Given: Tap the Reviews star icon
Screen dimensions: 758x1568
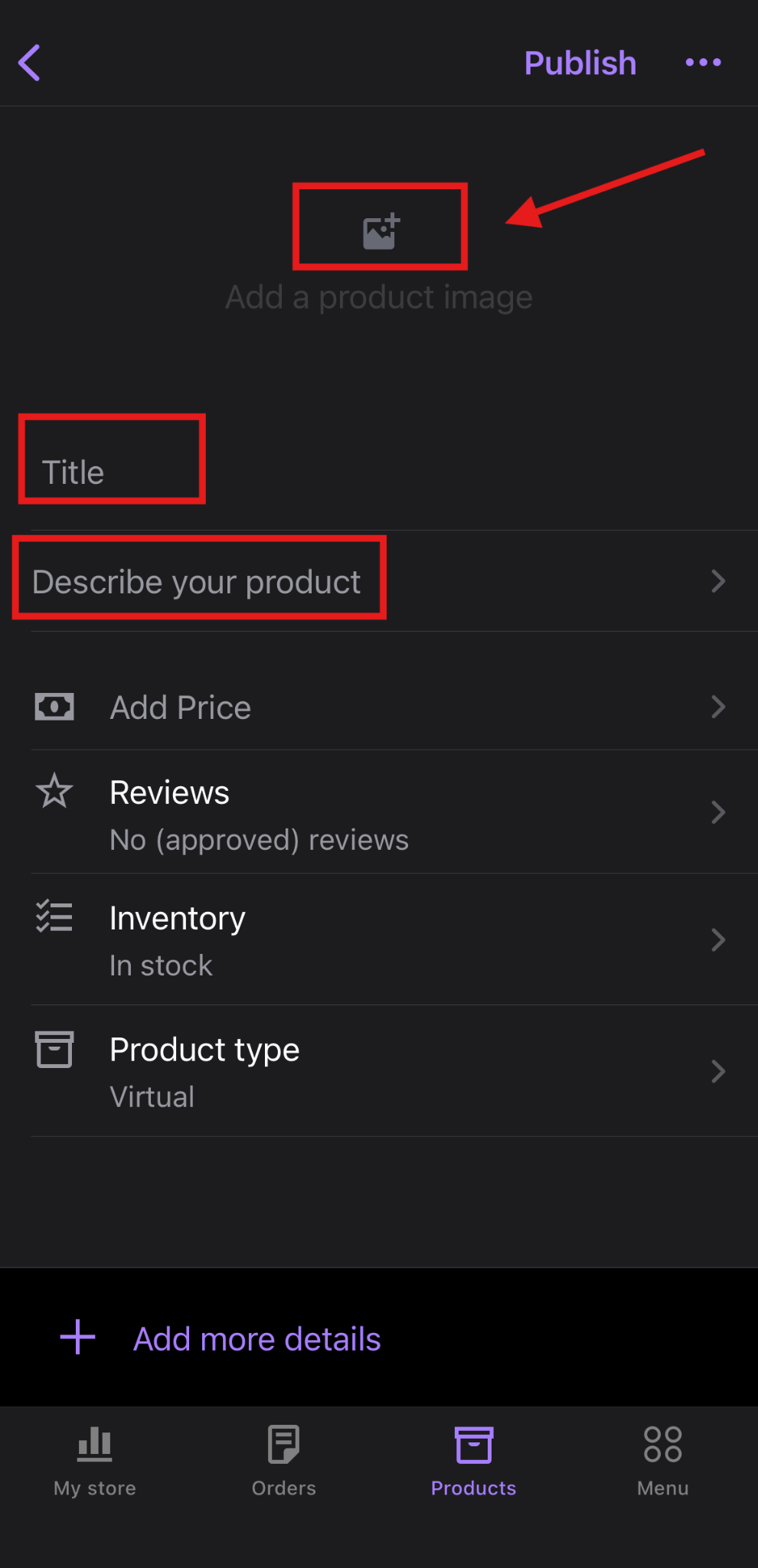Looking at the screenshot, I should (54, 791).
